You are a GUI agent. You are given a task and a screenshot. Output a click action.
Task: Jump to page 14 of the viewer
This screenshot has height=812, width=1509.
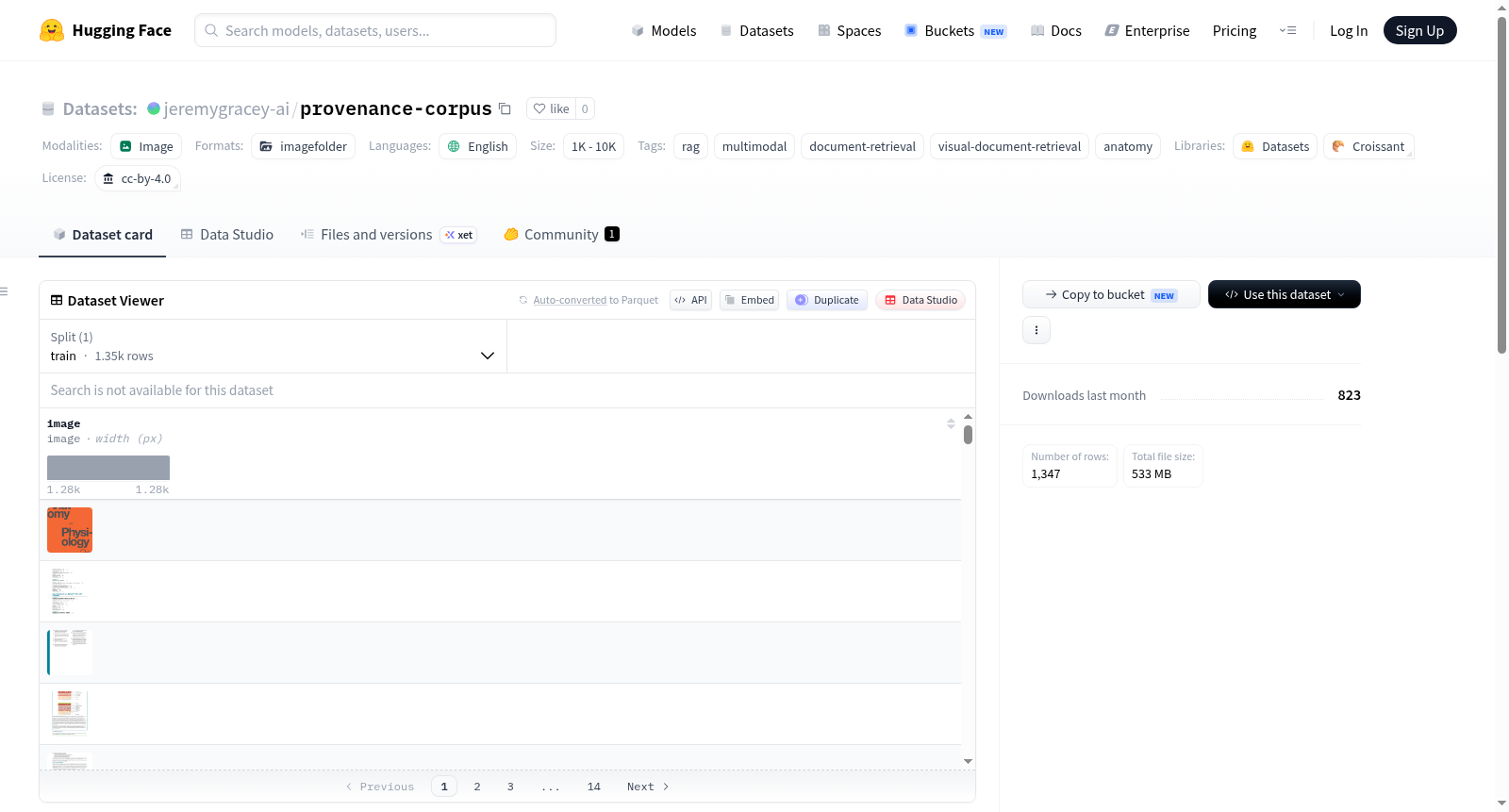(594, 787)
